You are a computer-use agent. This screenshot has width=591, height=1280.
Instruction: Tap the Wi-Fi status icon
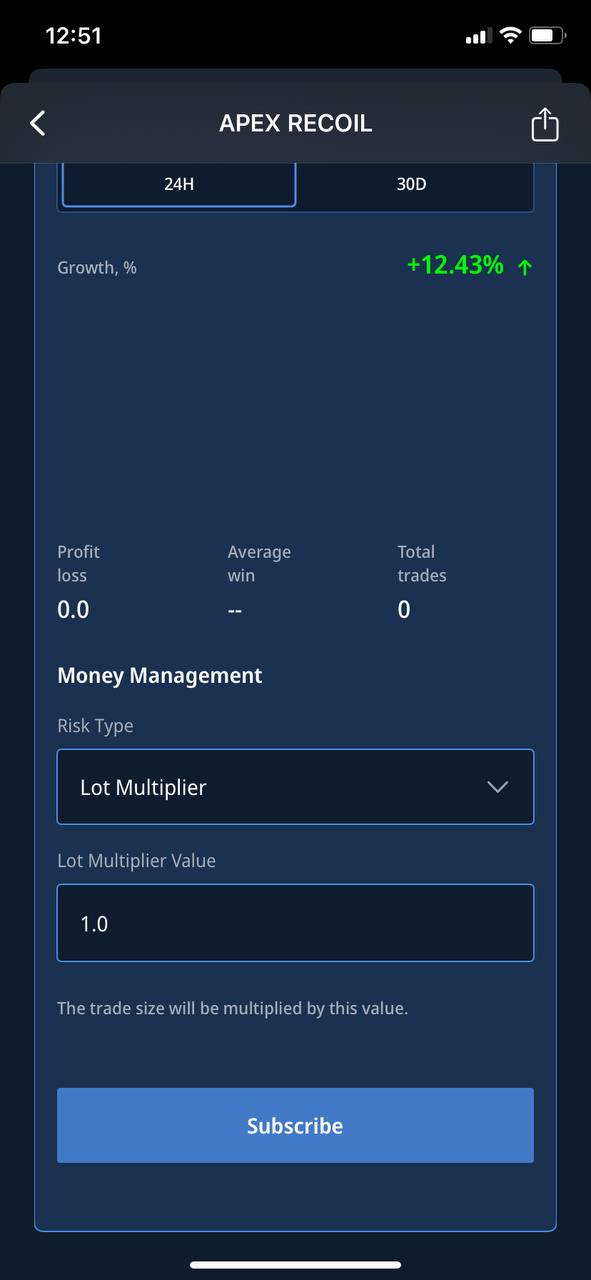tap(511, 36)
